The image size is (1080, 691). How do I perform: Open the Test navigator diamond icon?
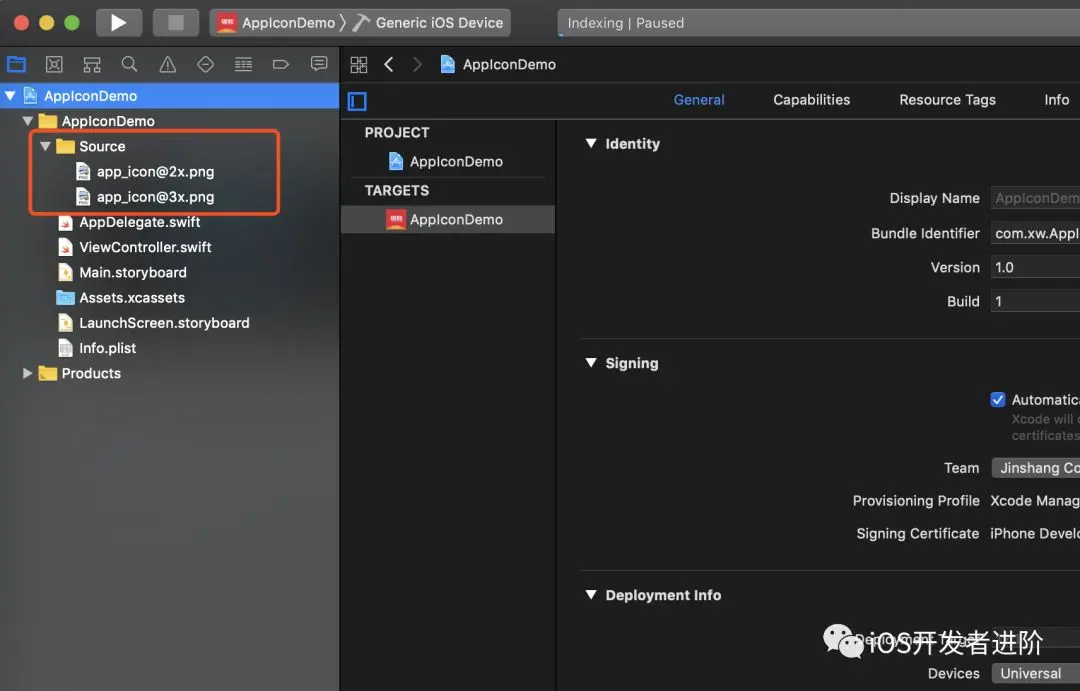205,65
